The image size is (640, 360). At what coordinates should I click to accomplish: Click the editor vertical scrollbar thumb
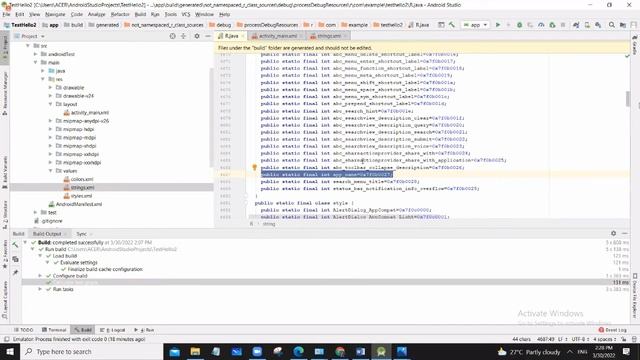627,99
